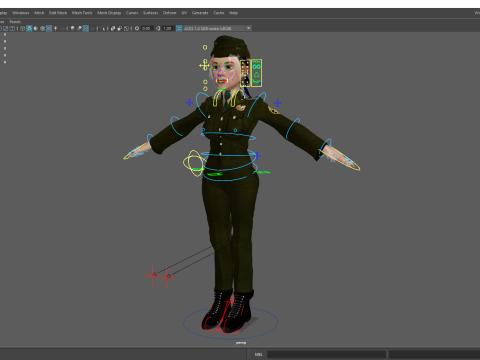Select the yellow sphere hip control
Image resolution: width=480 pixels, height=360 pixels.
click(193, 163)
